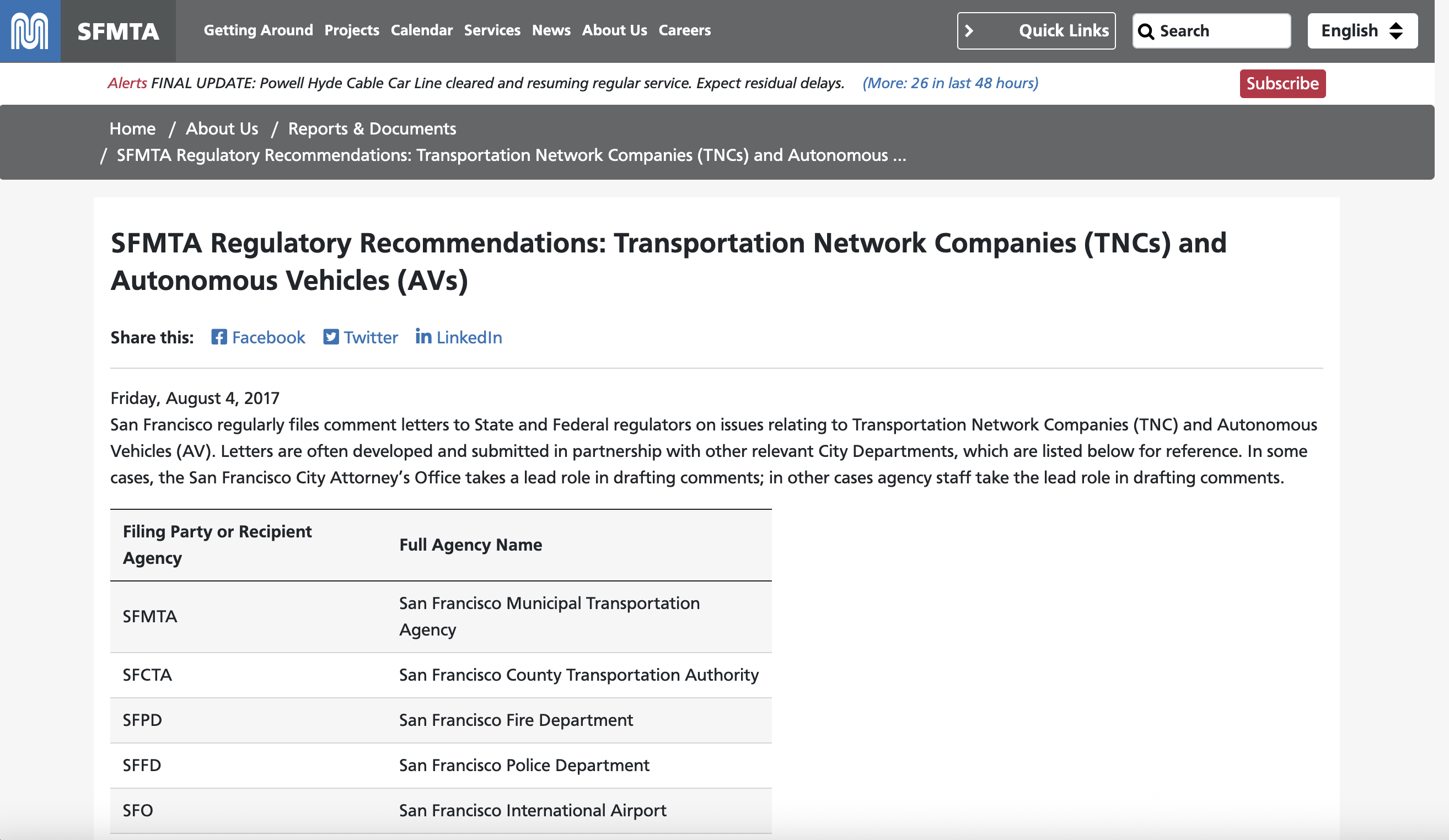Click the Twitter share icon
The width and height of the screenshot is (1449, 840).
[x=331, y=337]
